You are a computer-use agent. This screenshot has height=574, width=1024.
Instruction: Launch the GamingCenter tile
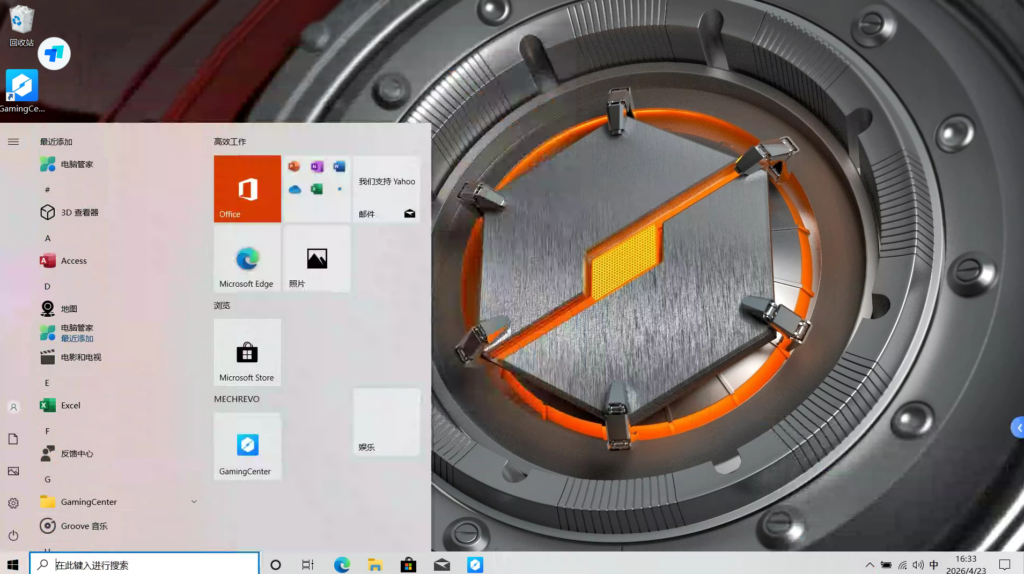coord(247,446)
